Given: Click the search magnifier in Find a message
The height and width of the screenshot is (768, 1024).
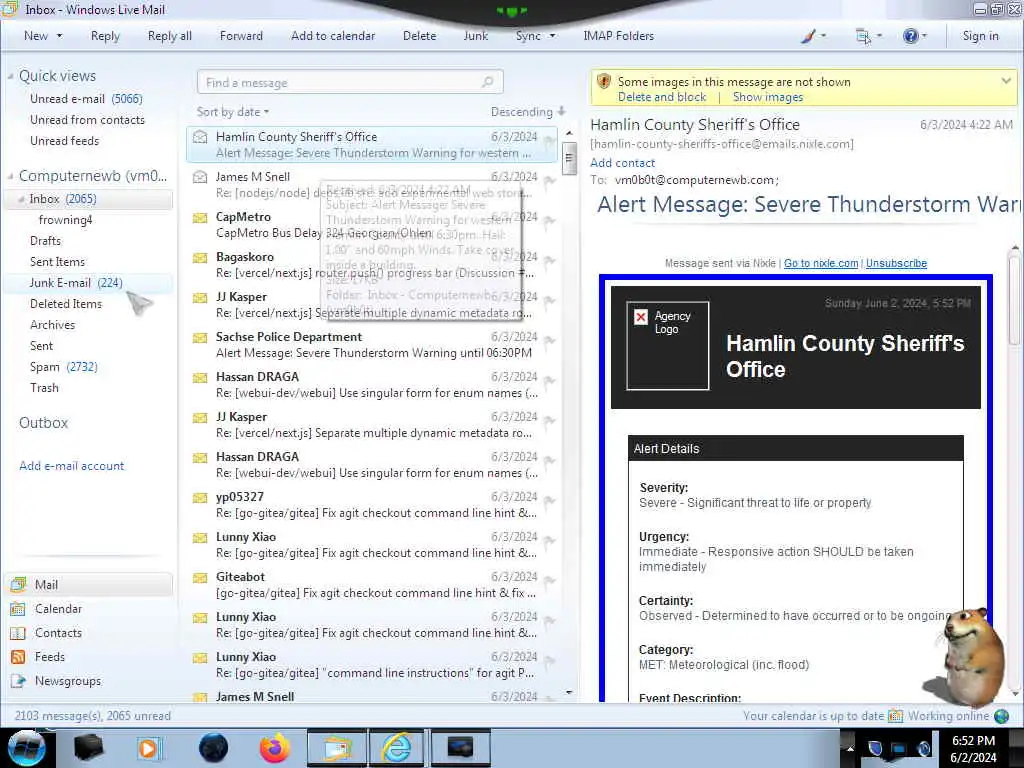Looking at the screenshot, I should tap(487, 82).
